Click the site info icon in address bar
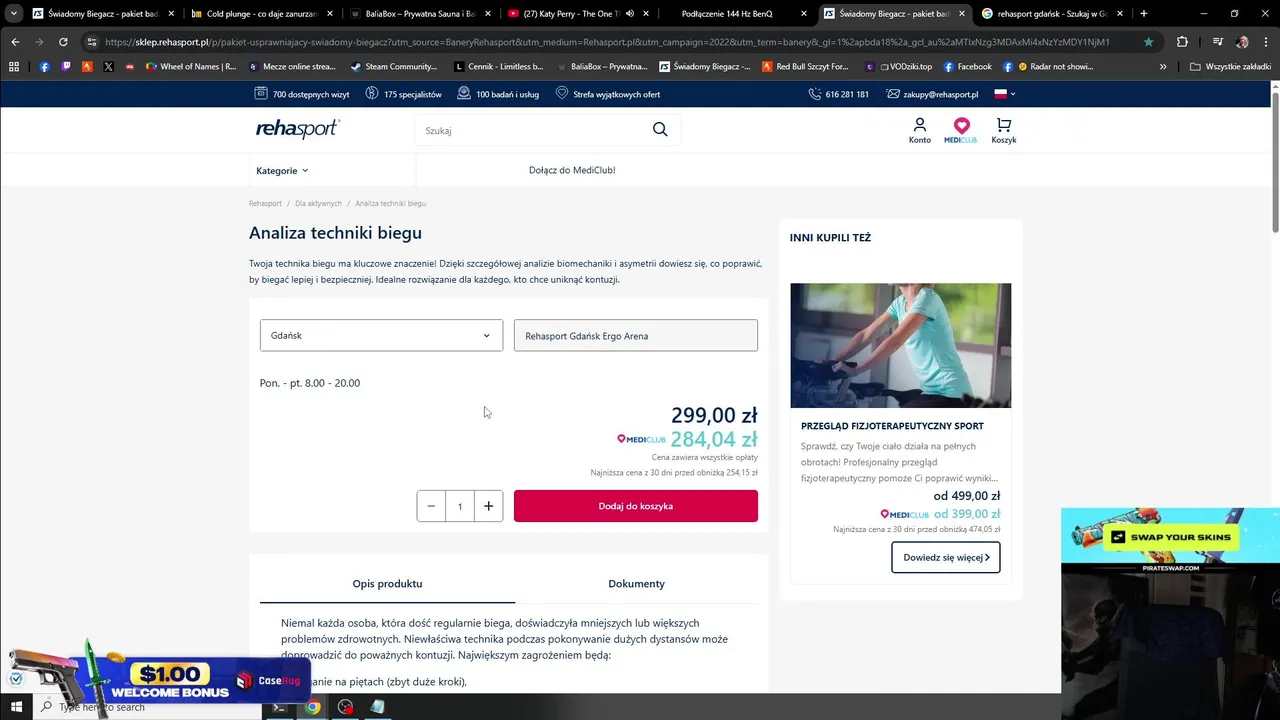This screenshot has height=720, width=1280. click(x=92, y=42)
